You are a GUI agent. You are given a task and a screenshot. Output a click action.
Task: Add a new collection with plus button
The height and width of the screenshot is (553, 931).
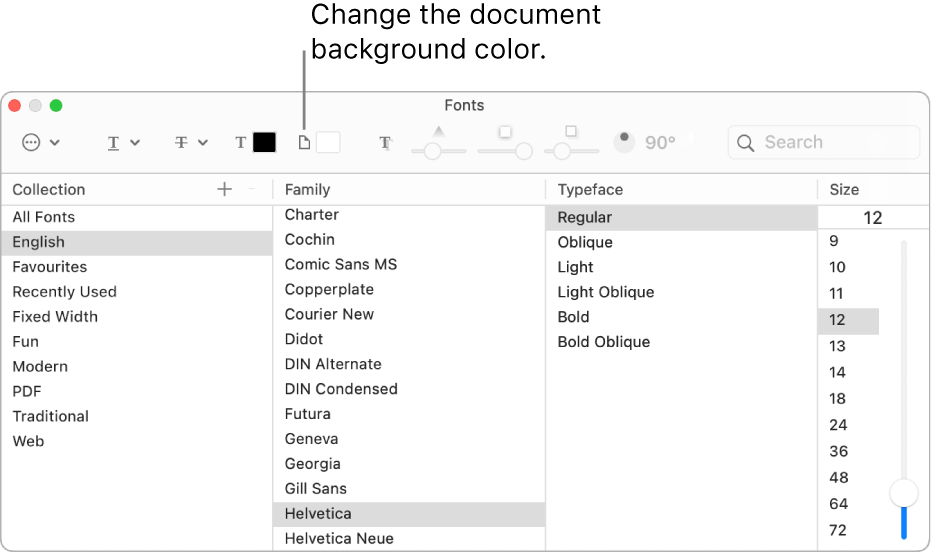[224, 189]
